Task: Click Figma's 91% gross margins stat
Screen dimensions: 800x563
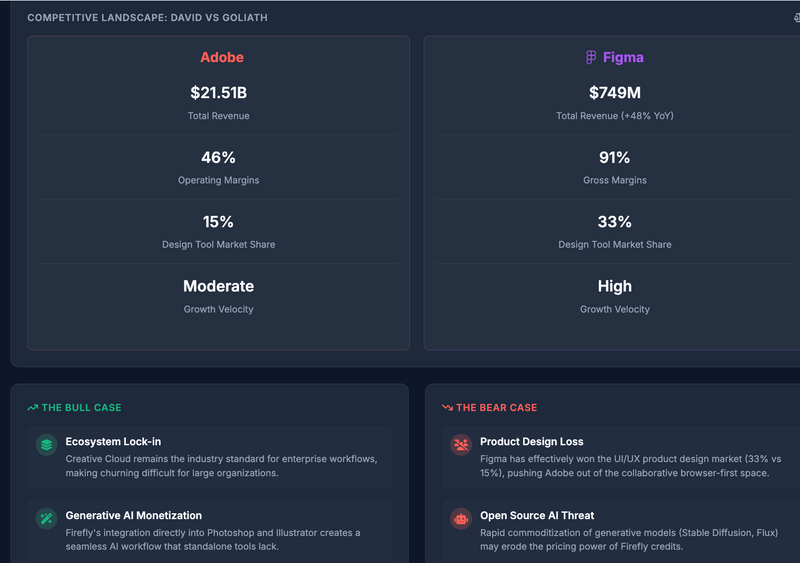Action: pos(614,157)
